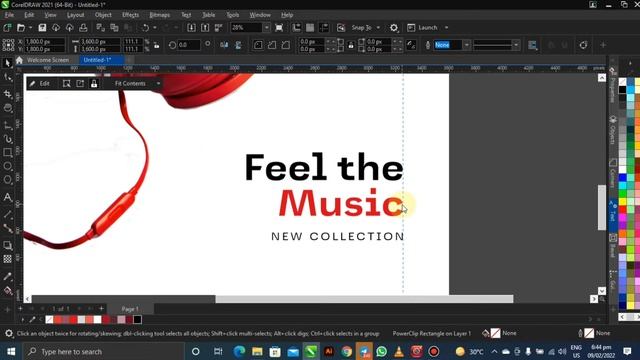Click the Undo arrow
The width and height of the screenshot is (640, 360).
(x=145, y=28)
